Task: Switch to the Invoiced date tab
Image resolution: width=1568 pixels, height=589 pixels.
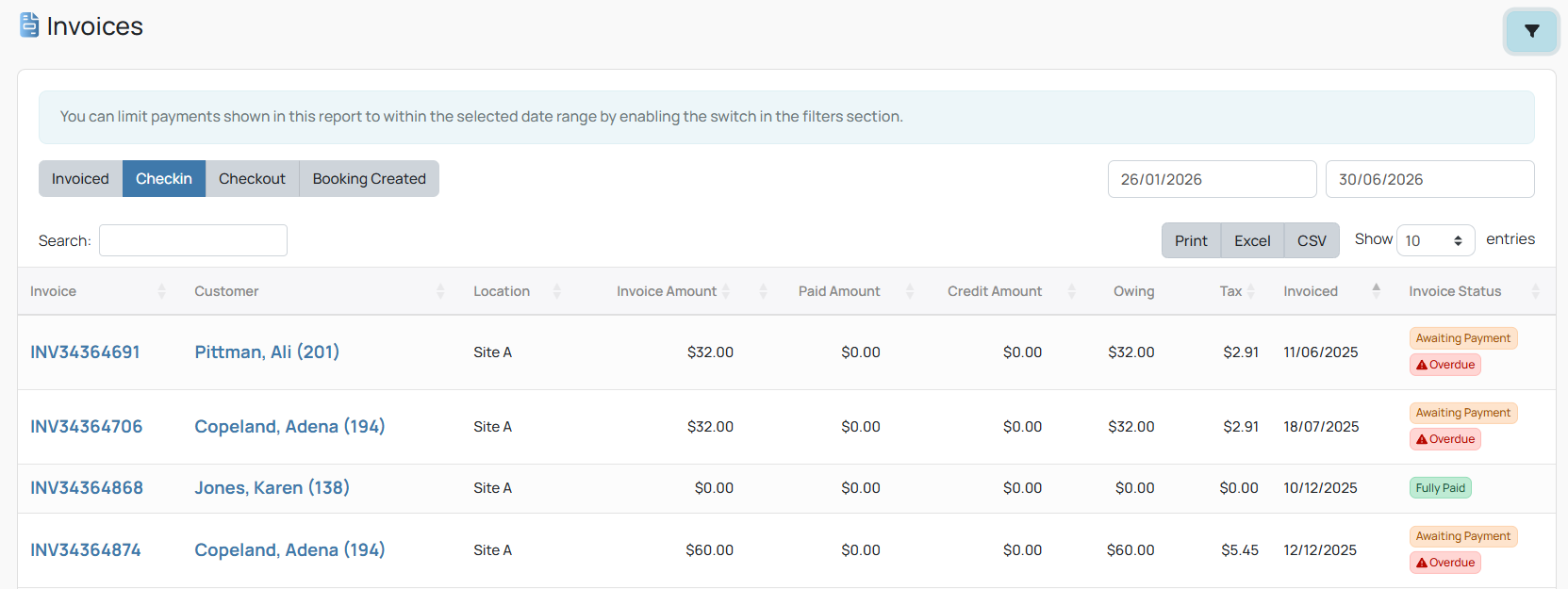Action: [80, 179]
